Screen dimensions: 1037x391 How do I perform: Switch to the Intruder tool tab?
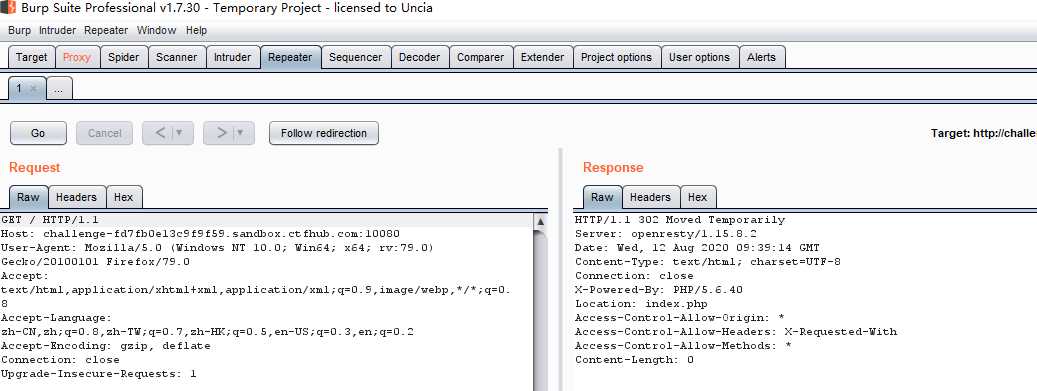pyautogui.click(x=232, y=58)
